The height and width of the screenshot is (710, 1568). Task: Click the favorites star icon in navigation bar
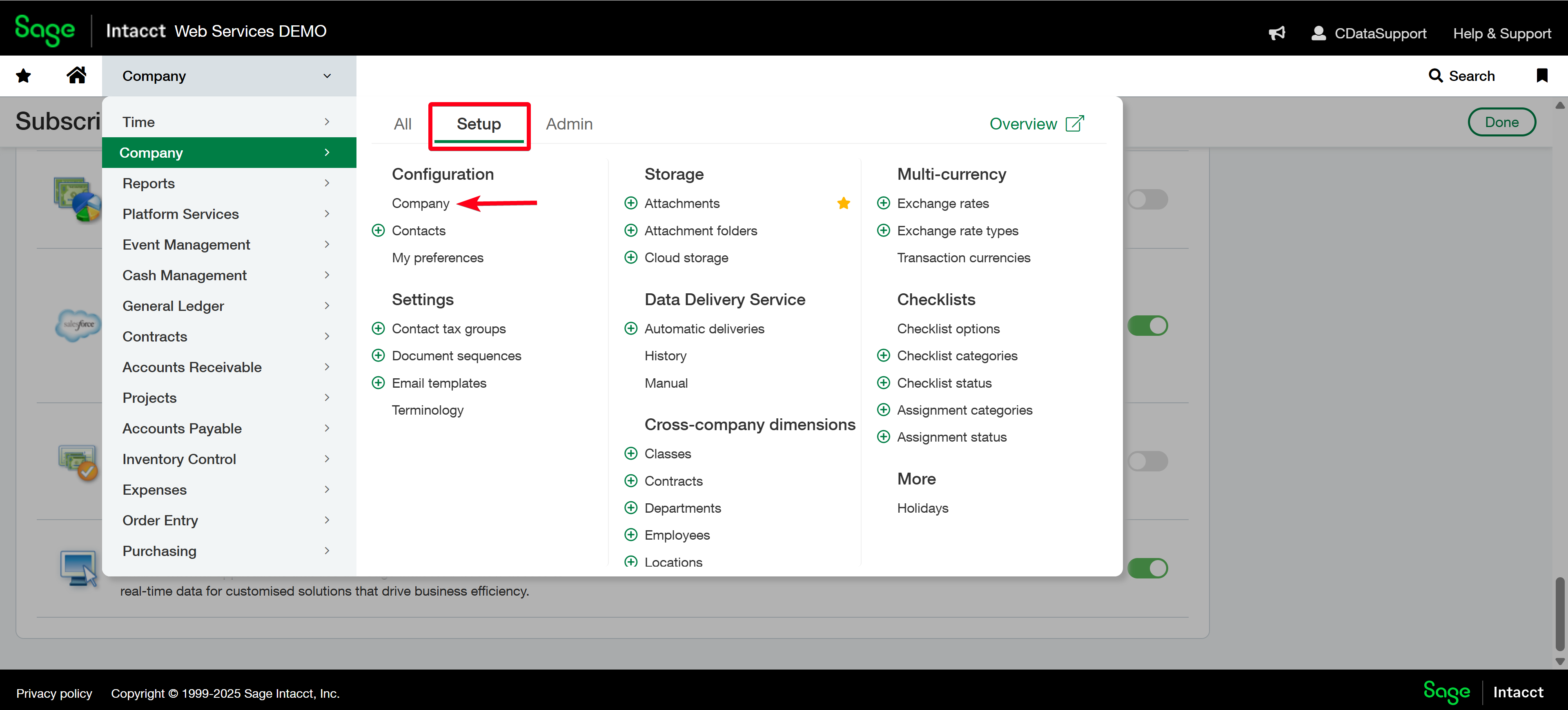(x=23, y=76)
